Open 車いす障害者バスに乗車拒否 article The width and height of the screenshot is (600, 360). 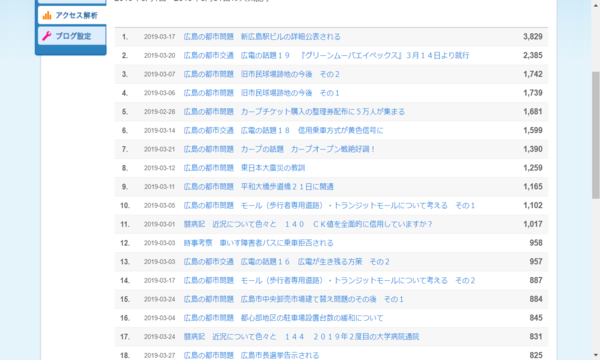click(x=258, y=243)
